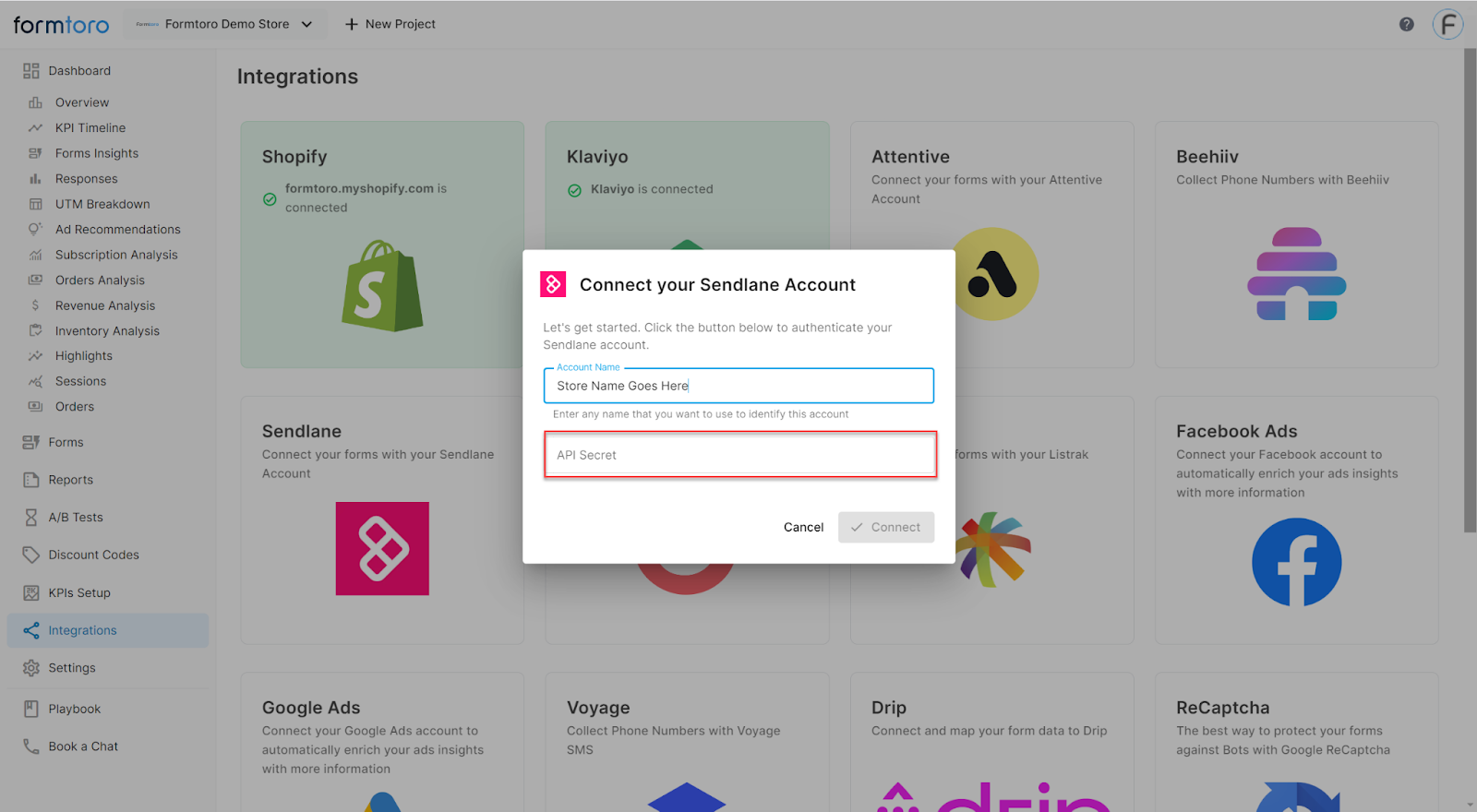This screenshot has width=1477, height=812.
Task: Select the Shopify bag logo
Action: click(382, 286)
